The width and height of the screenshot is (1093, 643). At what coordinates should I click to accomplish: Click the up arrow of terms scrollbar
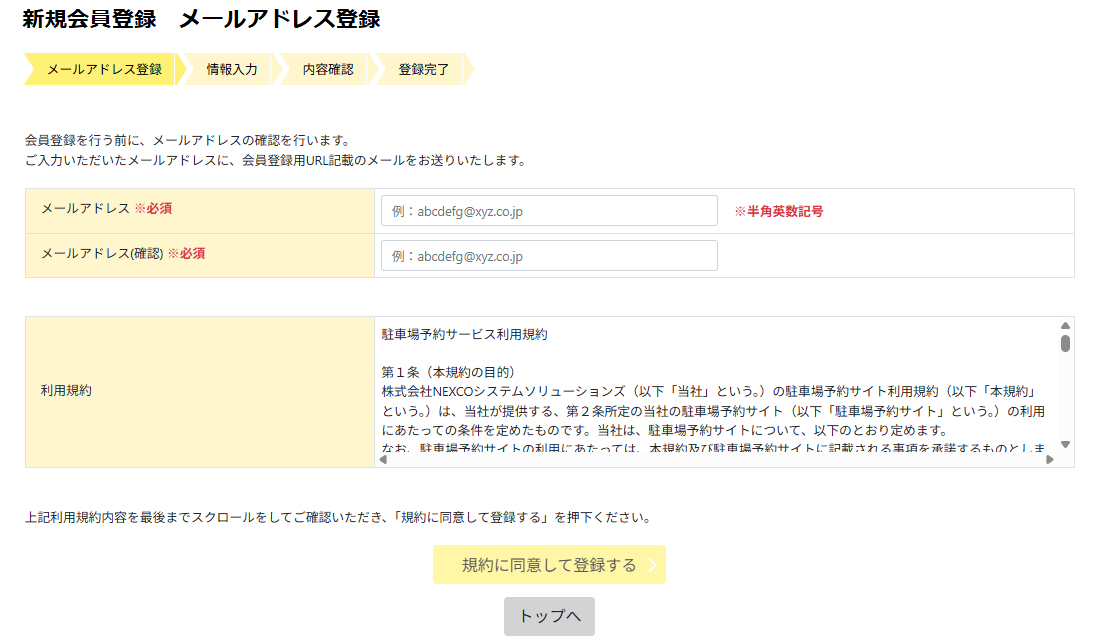pyautogui.click(x=1065, y=325)
